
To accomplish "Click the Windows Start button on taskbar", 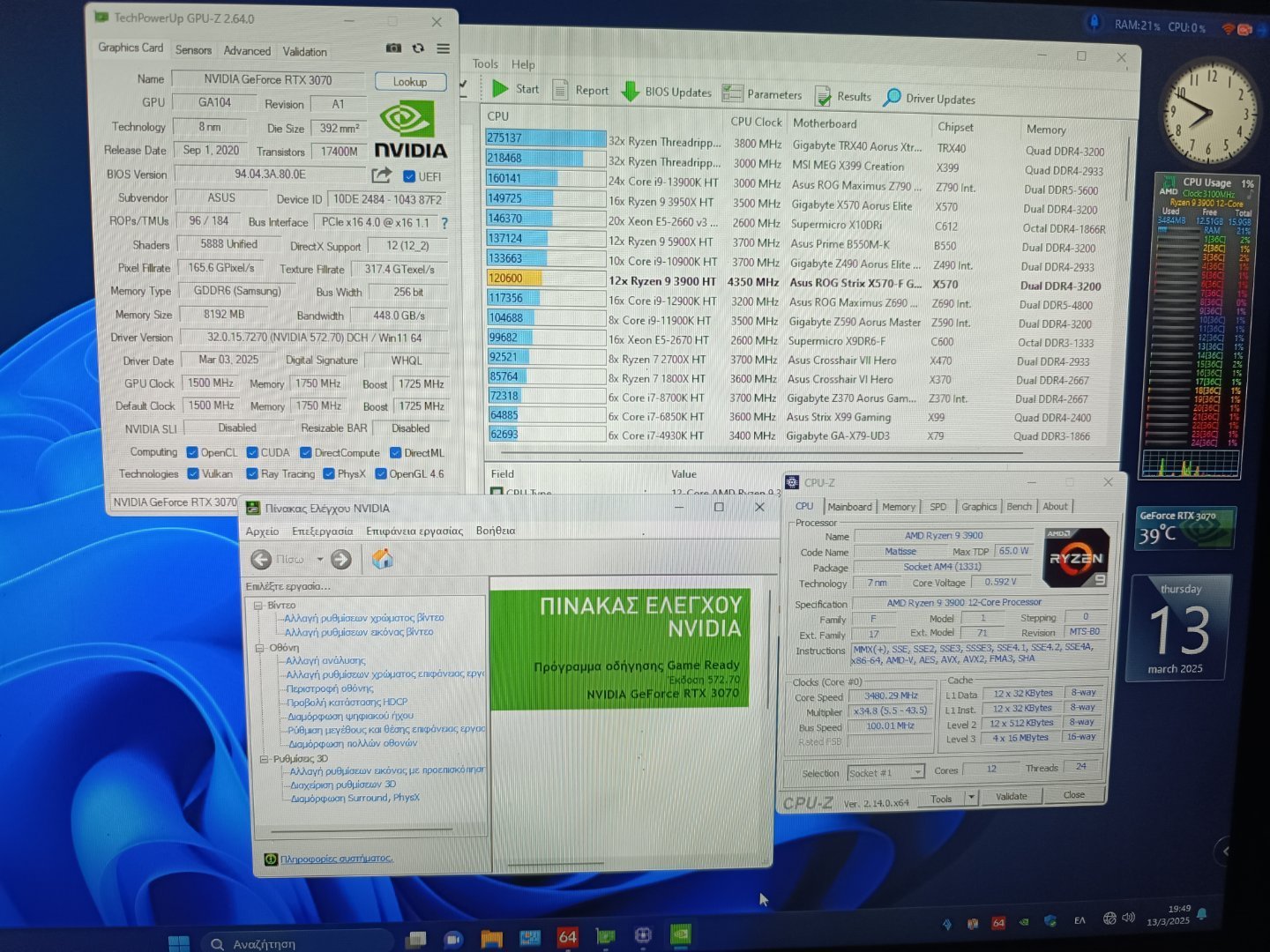I will click(179, 942).
